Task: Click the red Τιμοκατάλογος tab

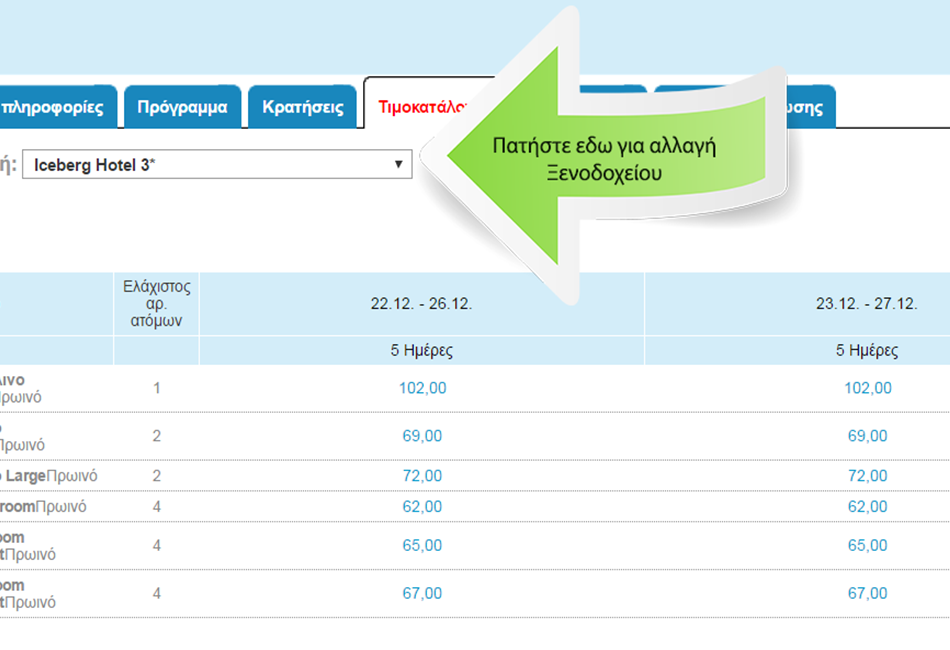Action: (x=420, y=107)
